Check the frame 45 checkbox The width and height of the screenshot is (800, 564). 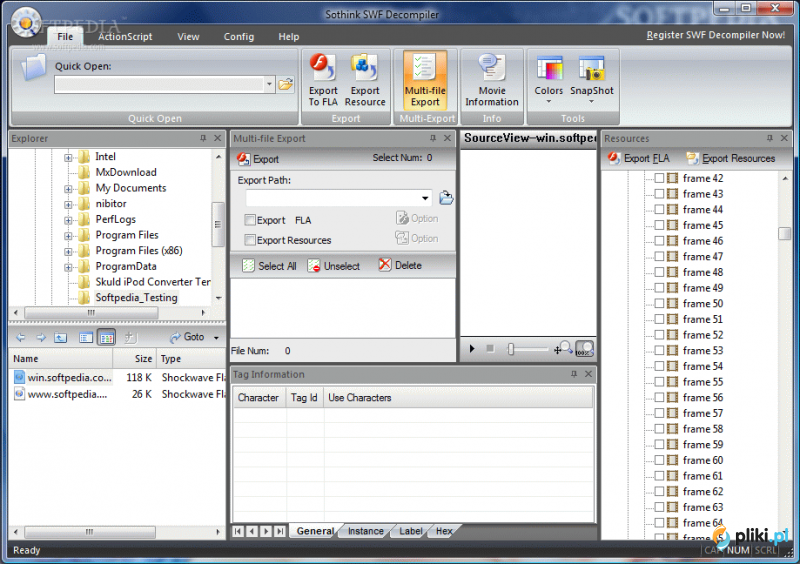659,225
